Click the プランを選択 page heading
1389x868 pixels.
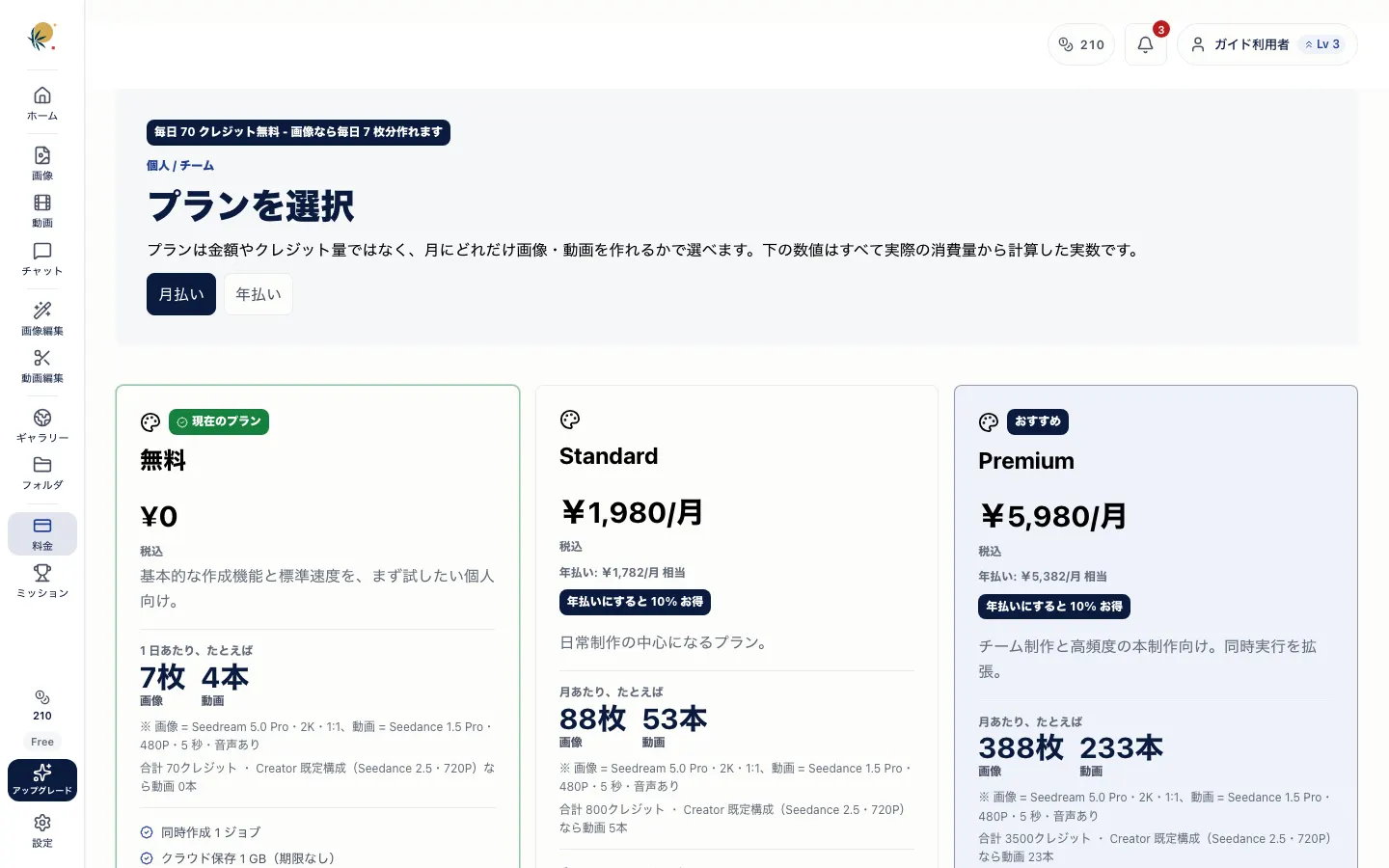pos(251,206)
